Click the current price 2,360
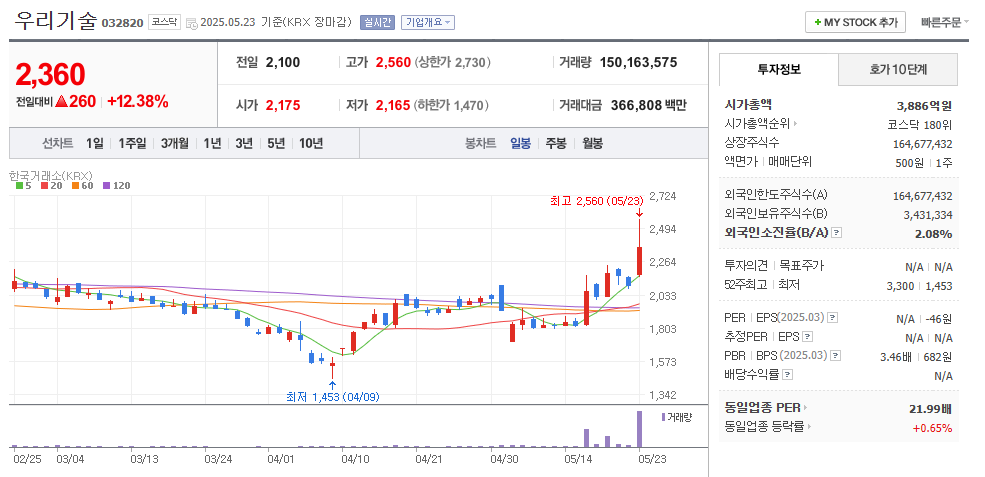 coord(50,75)
